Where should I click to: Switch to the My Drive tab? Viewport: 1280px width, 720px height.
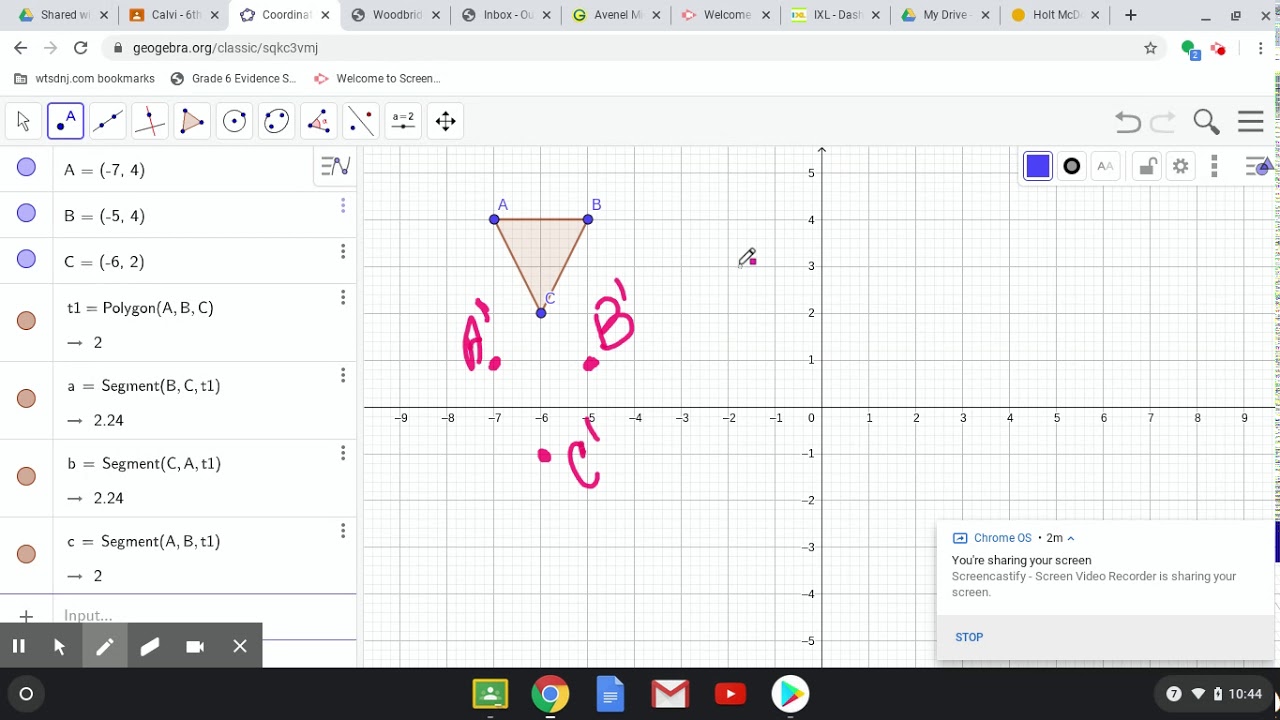[946, 15]
